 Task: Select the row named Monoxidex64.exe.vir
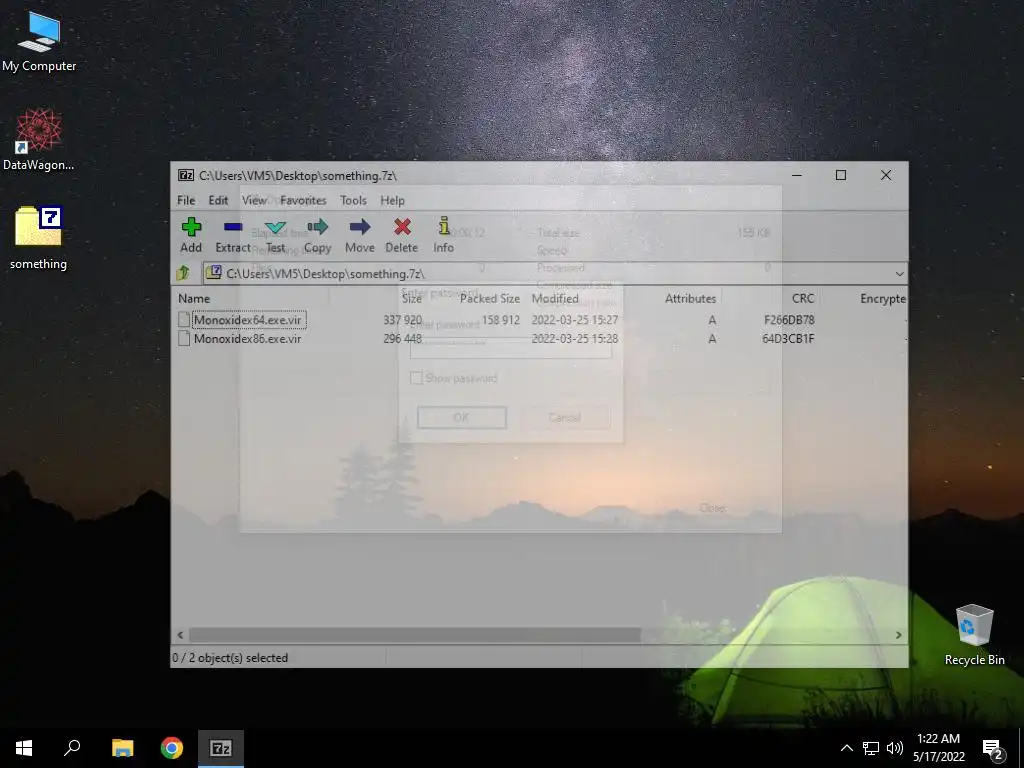[541, 319]
